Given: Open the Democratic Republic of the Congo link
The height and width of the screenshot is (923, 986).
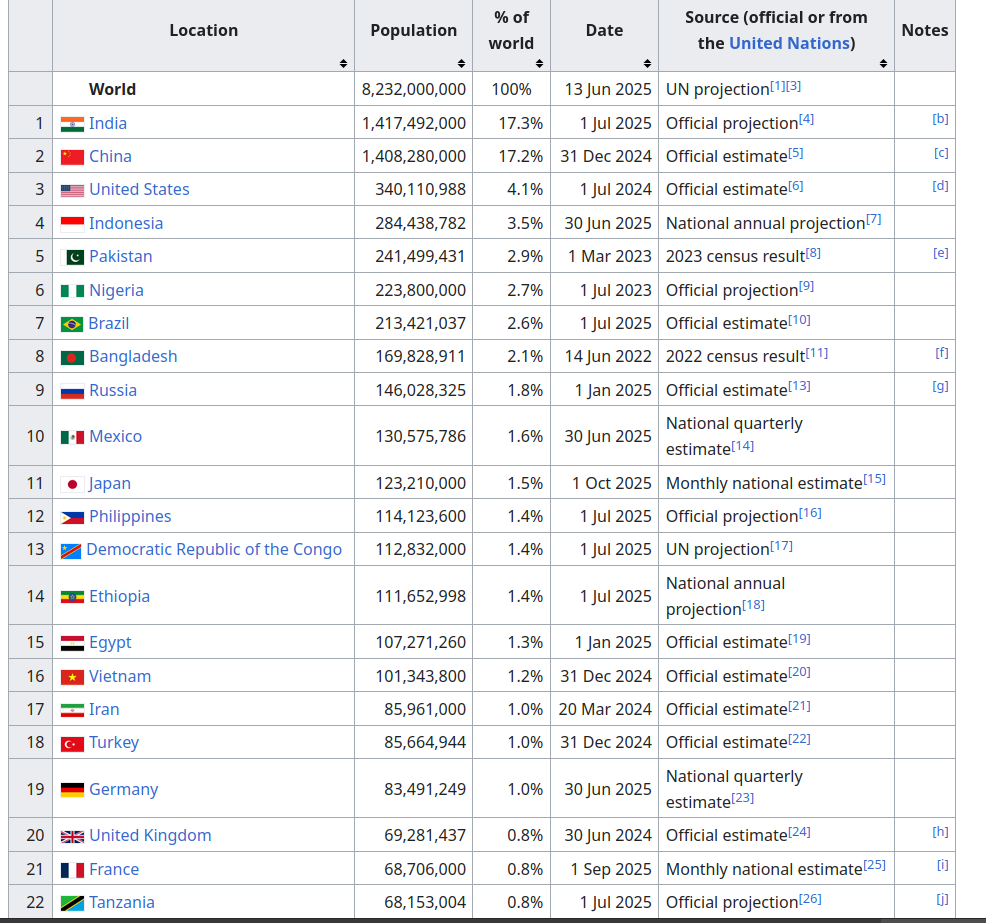Looking at the screenshot, I should (x=214, y=550).
